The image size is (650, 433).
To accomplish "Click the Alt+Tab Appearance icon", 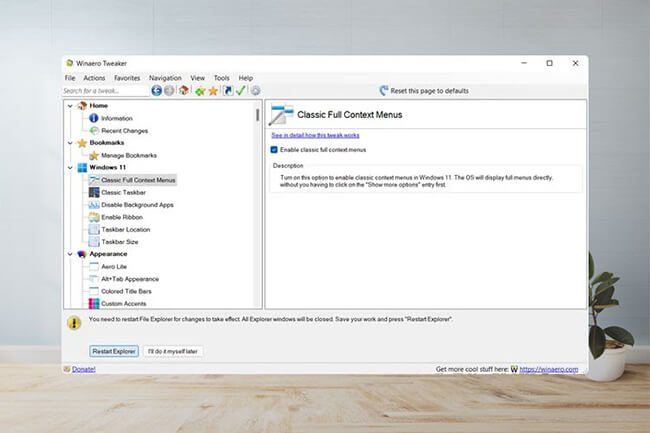I will tap(94, 279).
